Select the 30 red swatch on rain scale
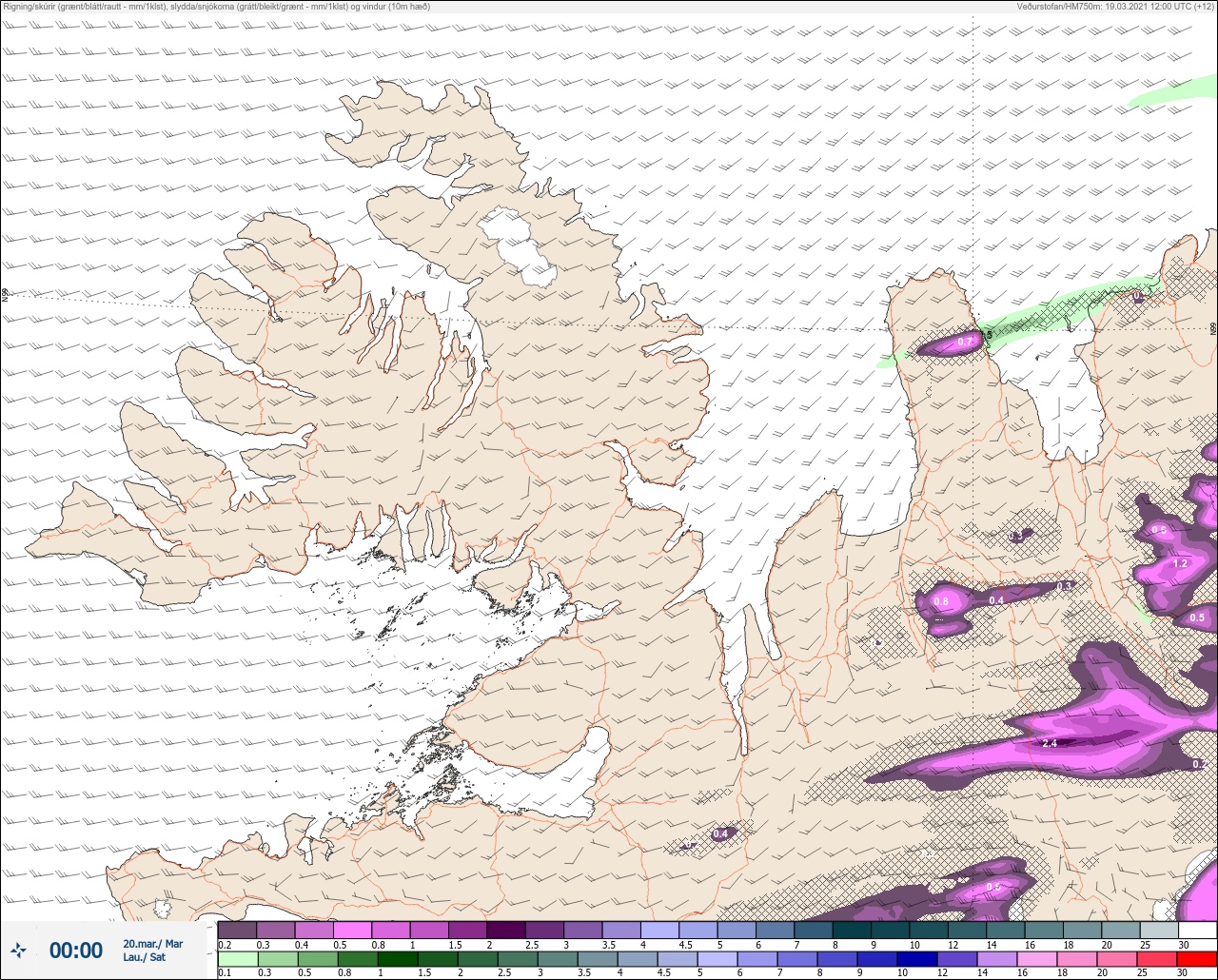Screen dimensions: 1218x980 pyautogui.click(x=1198, y=959)
